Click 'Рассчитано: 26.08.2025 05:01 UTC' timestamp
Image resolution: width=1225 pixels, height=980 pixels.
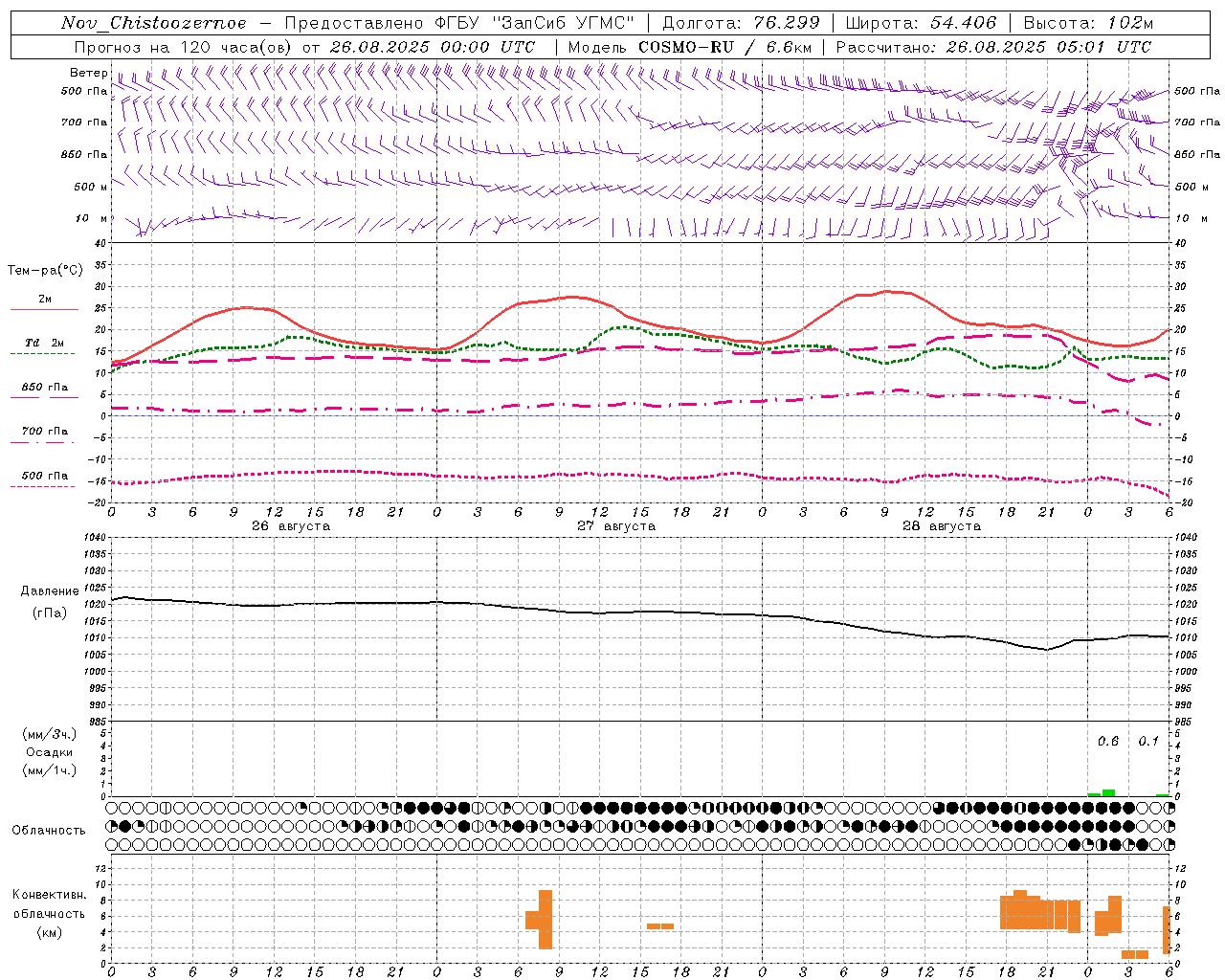(993, 47)
